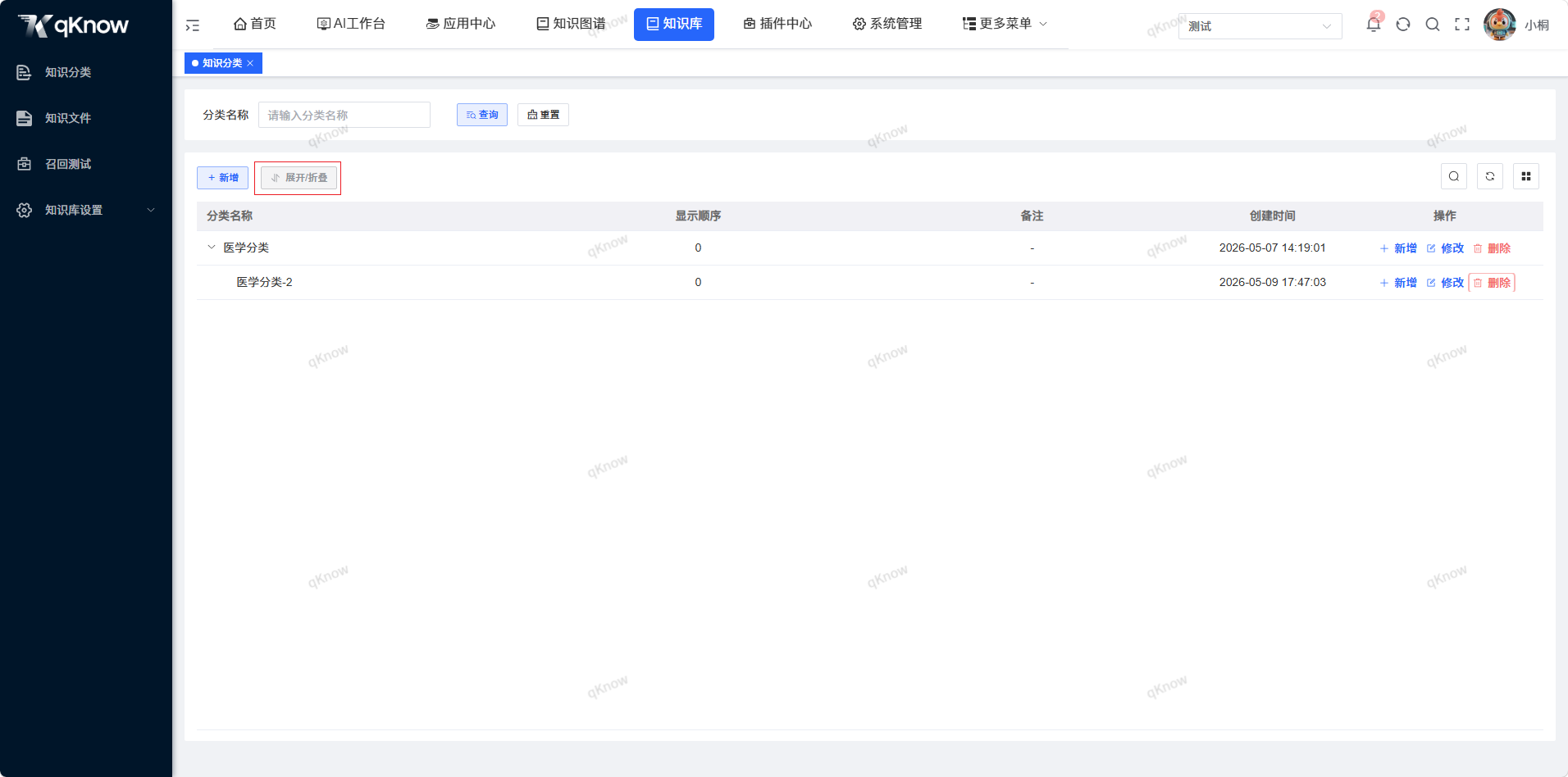The image size is (1568, 777).
Task: Close the 知识分类 tab
Action: (250, 63)
